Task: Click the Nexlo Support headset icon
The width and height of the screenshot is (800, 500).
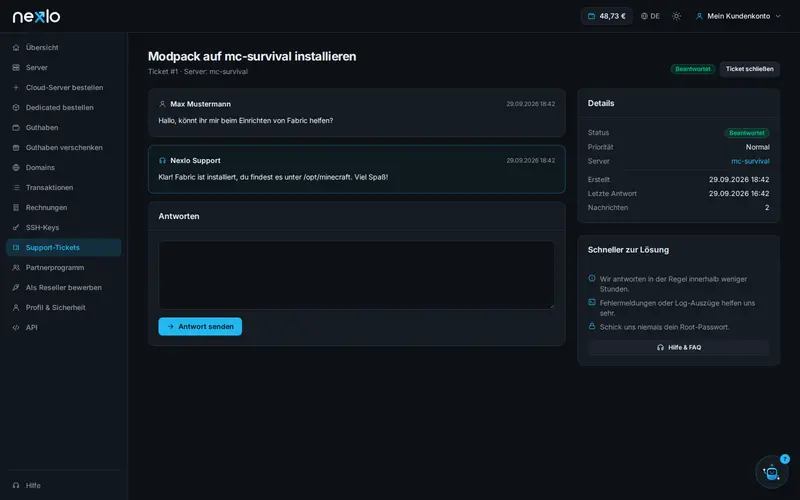Action: [162, 160]
